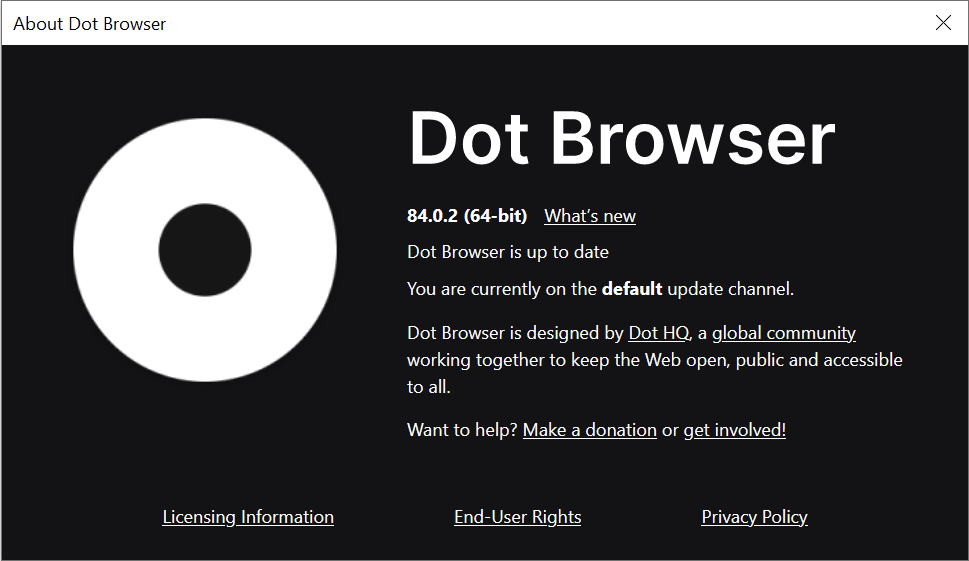This screenshot has width=969, height=561.
Task: Click "Dot Browser is up to date" status
Action: 507,252
